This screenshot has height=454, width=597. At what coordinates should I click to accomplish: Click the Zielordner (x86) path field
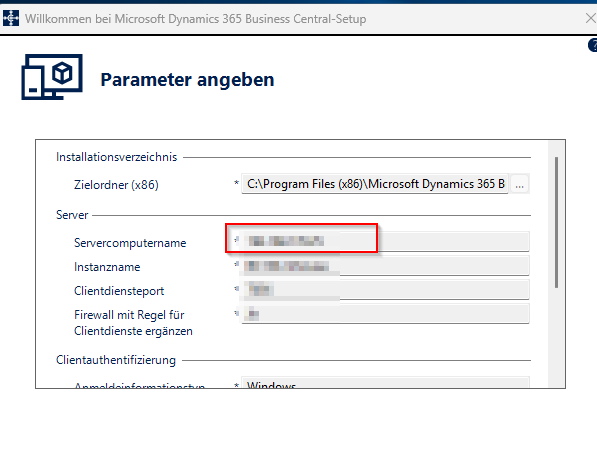click(375, 184)
